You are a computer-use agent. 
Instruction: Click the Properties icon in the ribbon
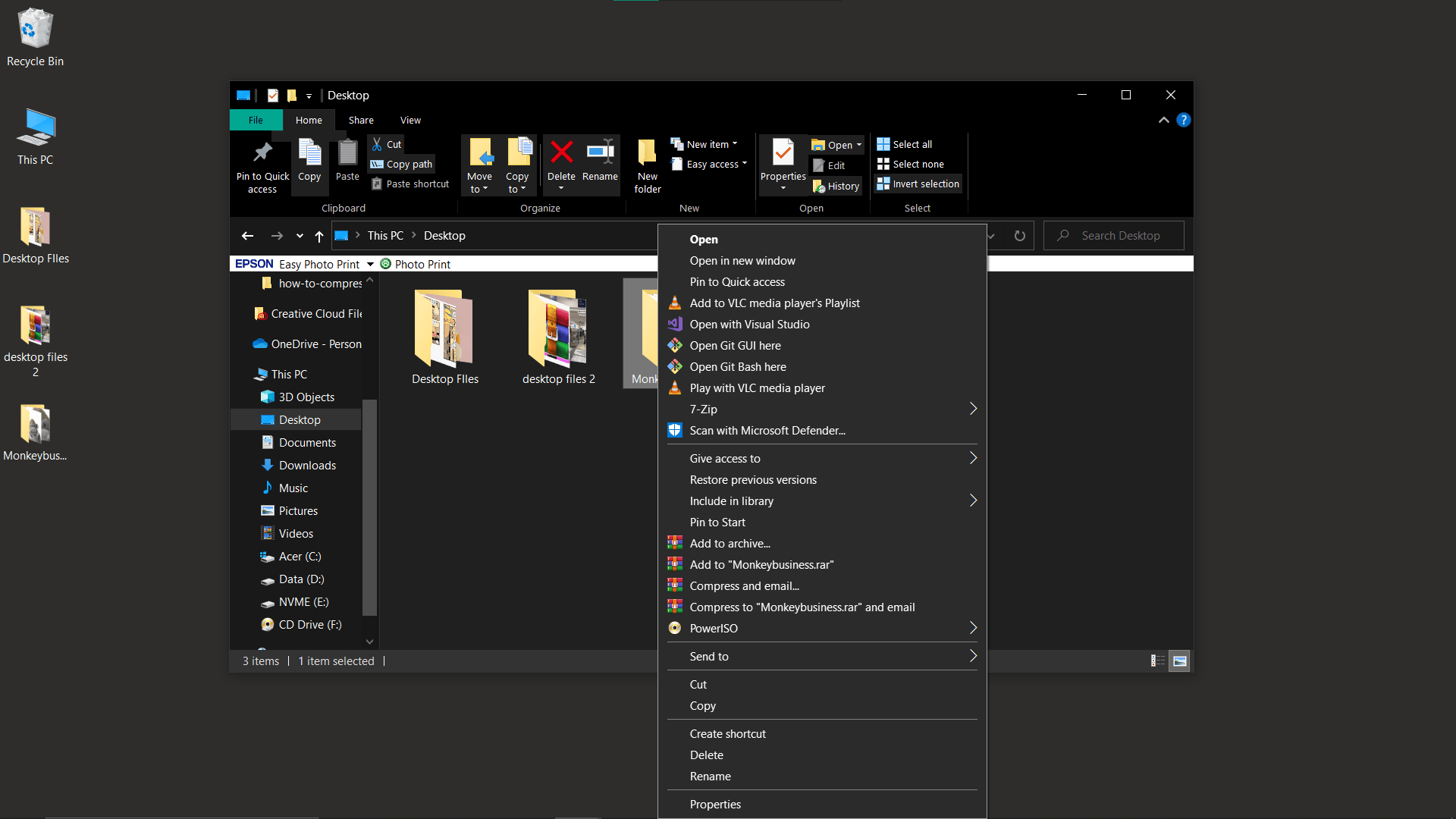(783, 153)
